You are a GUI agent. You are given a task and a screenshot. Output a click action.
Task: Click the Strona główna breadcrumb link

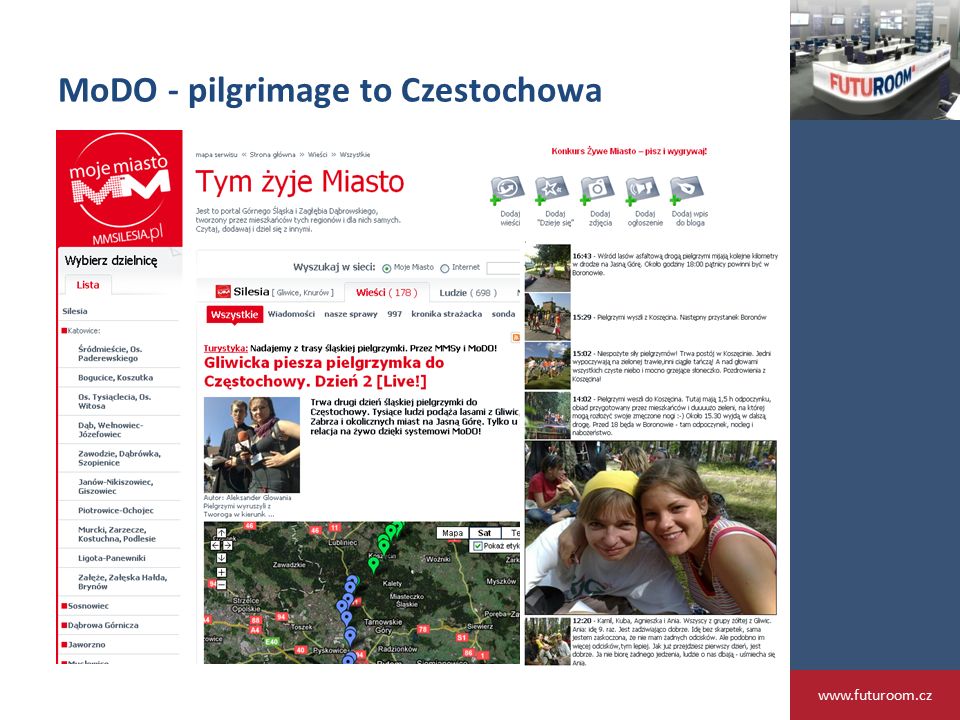[x=272, y=155]
